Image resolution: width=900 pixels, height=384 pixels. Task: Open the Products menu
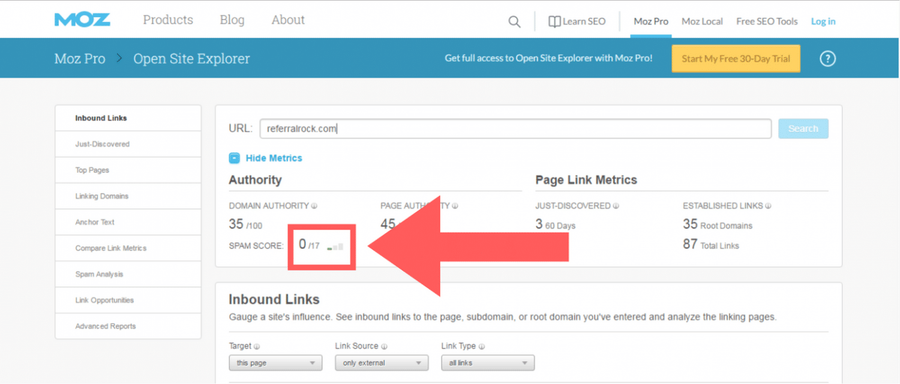pyautogui.click(x=168, y=20)
